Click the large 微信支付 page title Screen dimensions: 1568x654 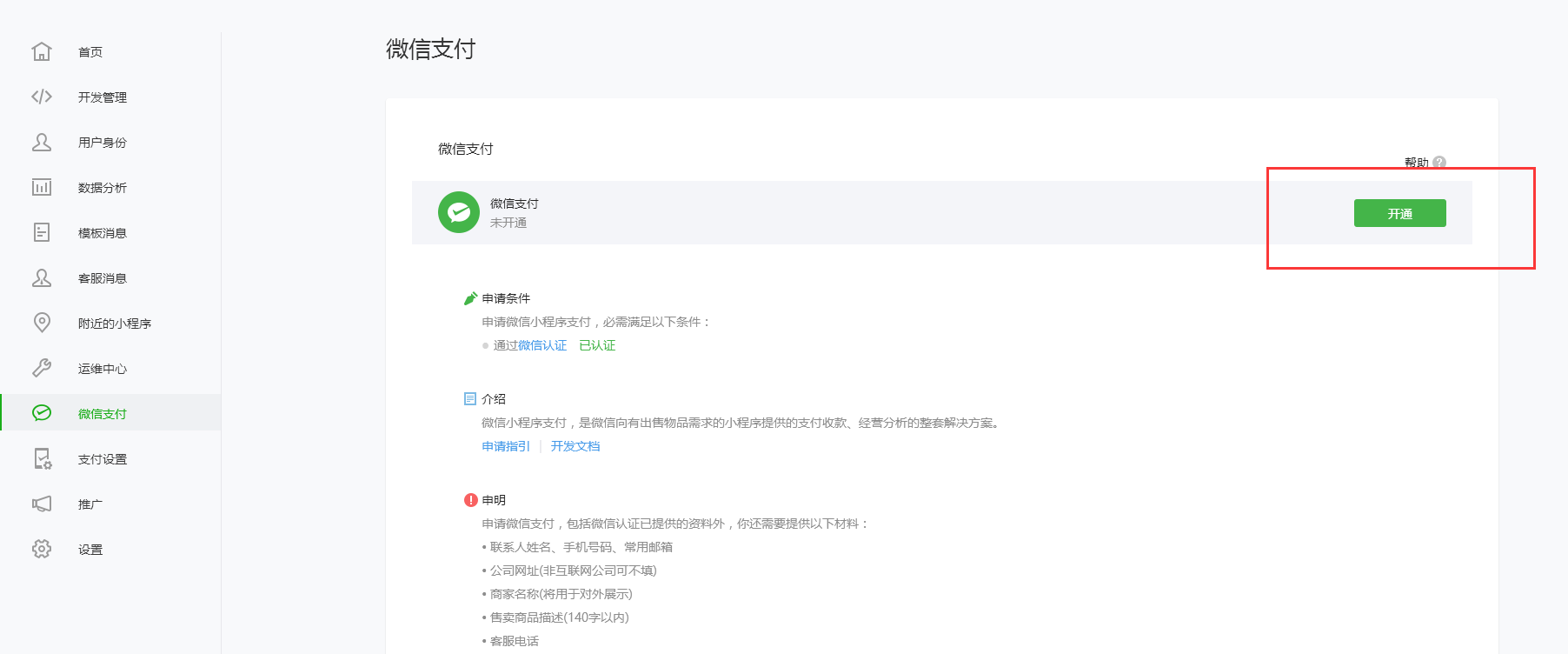(x=431, y=49)
